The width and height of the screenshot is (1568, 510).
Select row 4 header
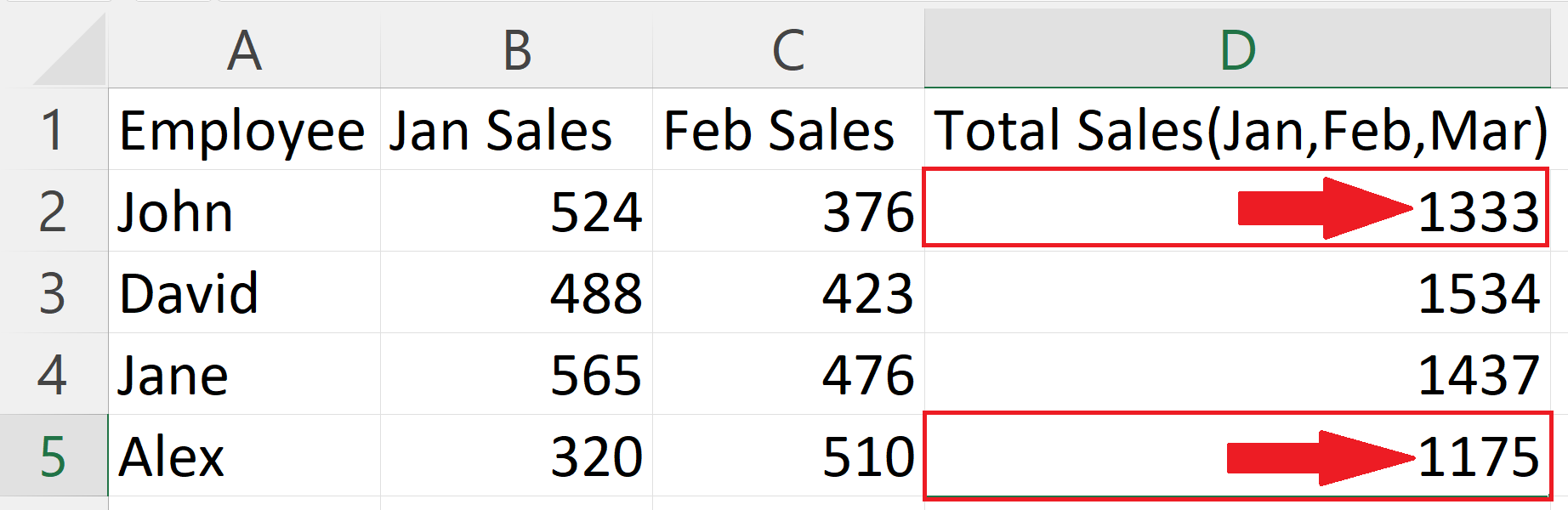click(53, 375)
